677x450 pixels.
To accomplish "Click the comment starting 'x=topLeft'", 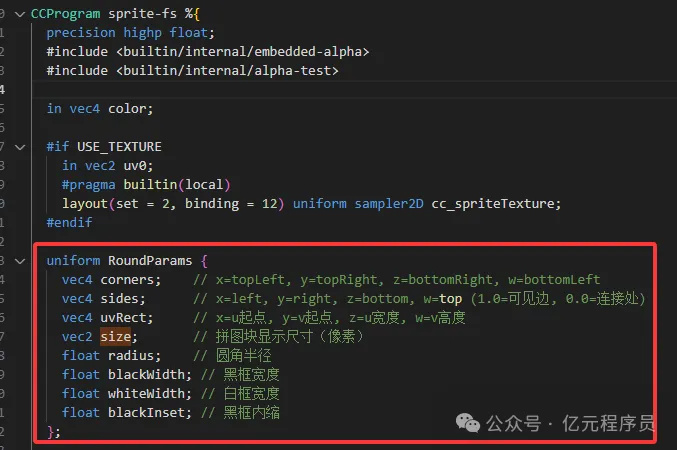I will [397, 280].
